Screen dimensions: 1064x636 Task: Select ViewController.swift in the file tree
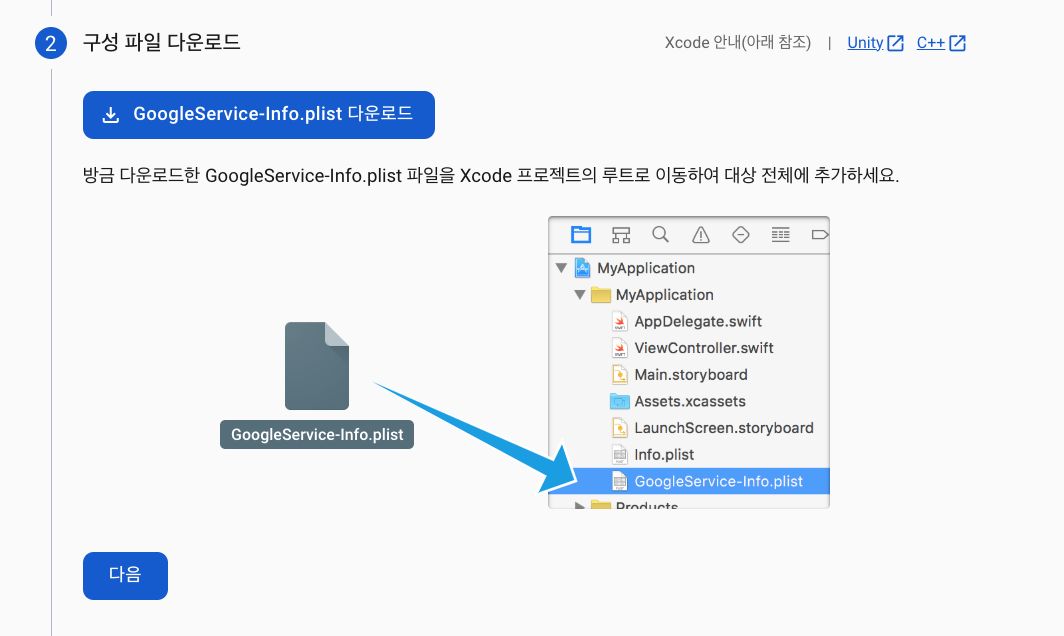pyautogui.click(x=704, y=348)
